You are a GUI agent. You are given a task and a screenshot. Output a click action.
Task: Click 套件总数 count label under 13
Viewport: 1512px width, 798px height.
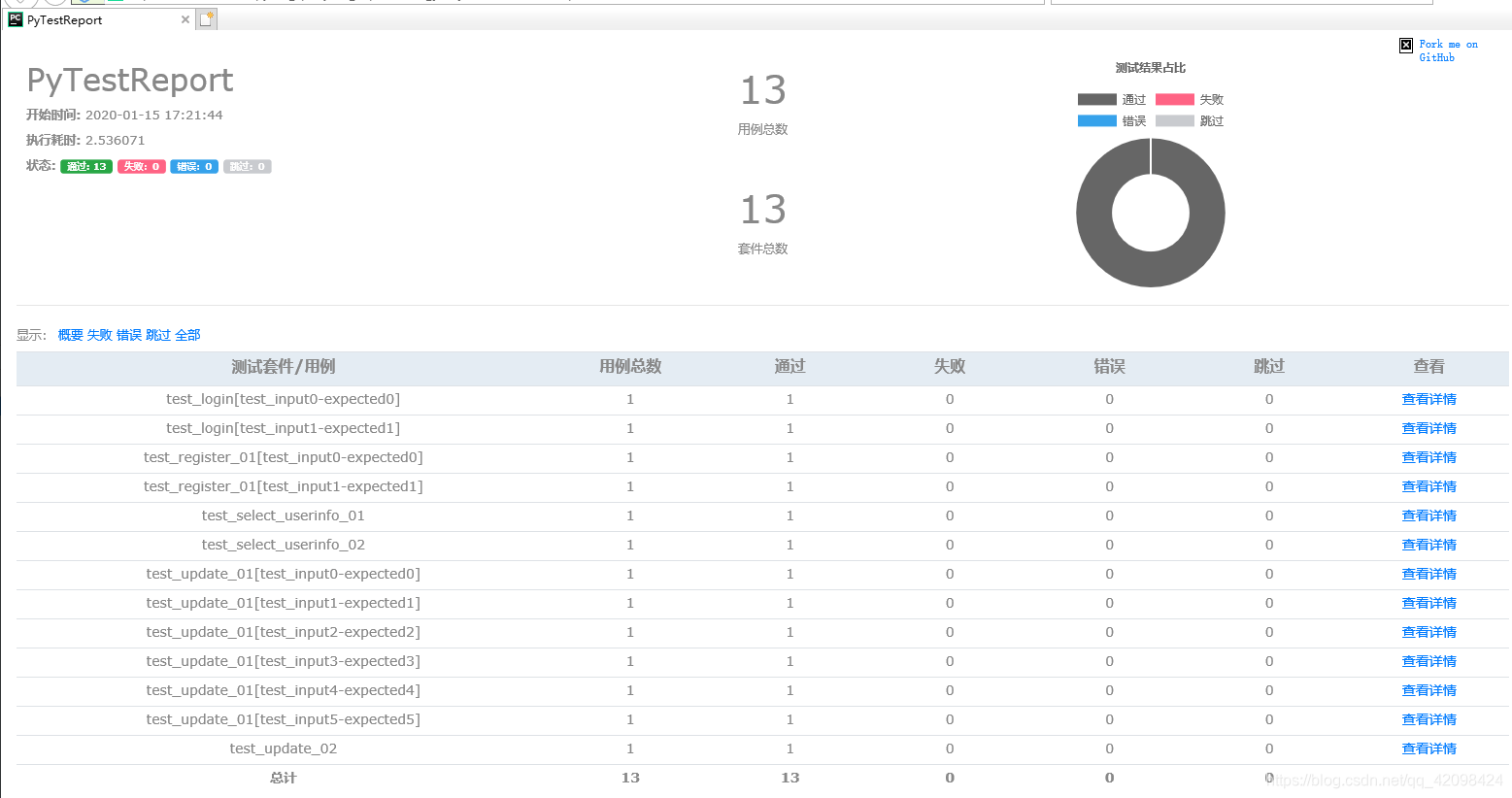pos(762,249)
